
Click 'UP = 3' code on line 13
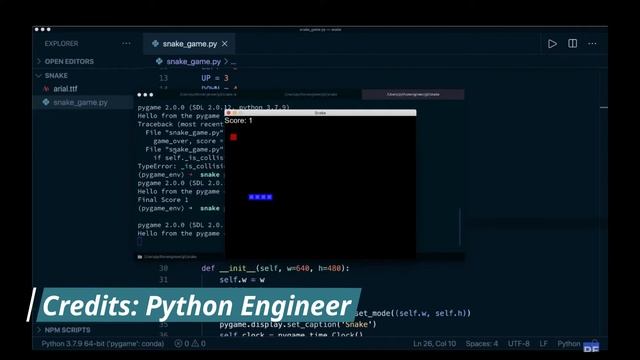point(215,78)
